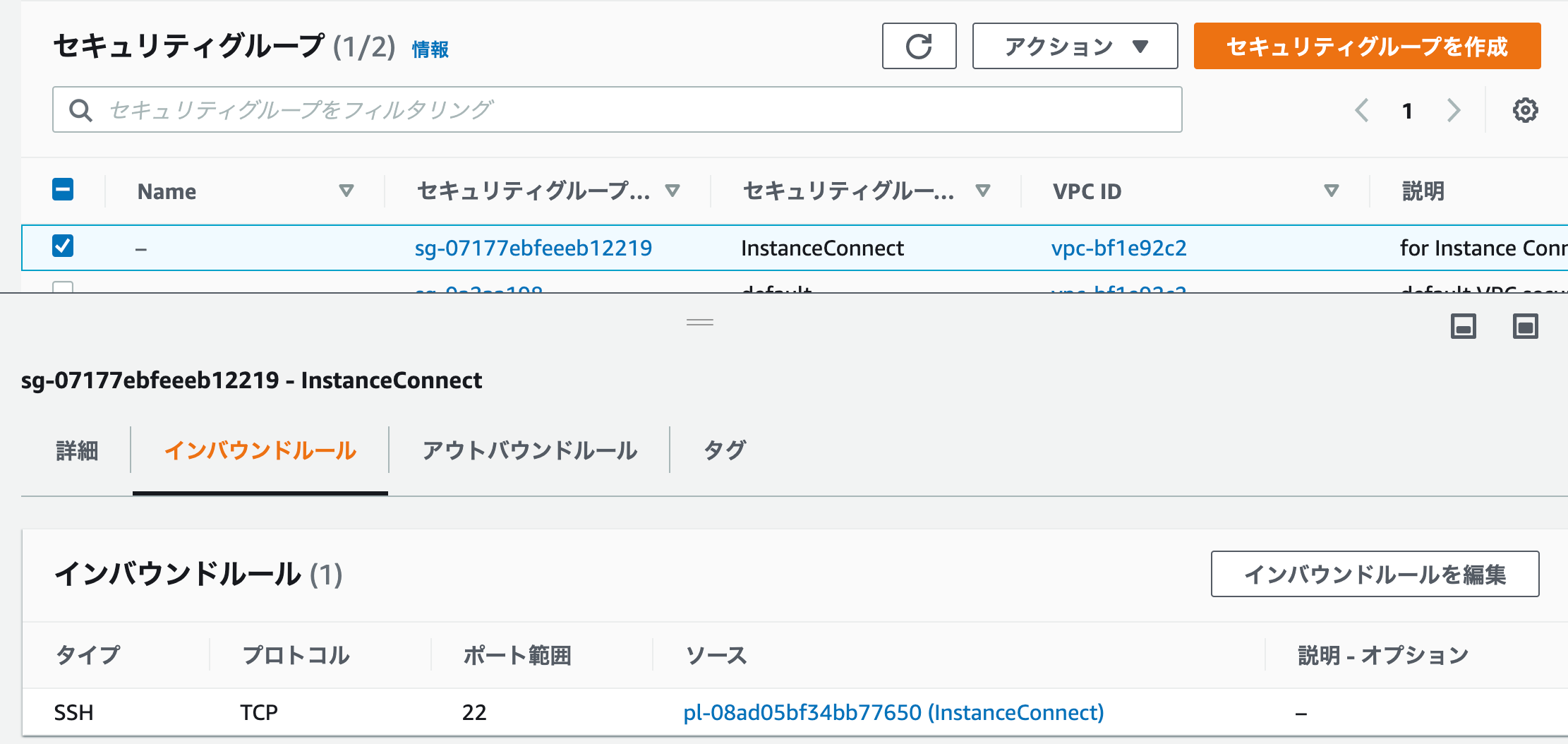Click panel title sg-07177ebfeeeb12219 - InstanceConnect
1568x744 pixels.
coord(252,380)
